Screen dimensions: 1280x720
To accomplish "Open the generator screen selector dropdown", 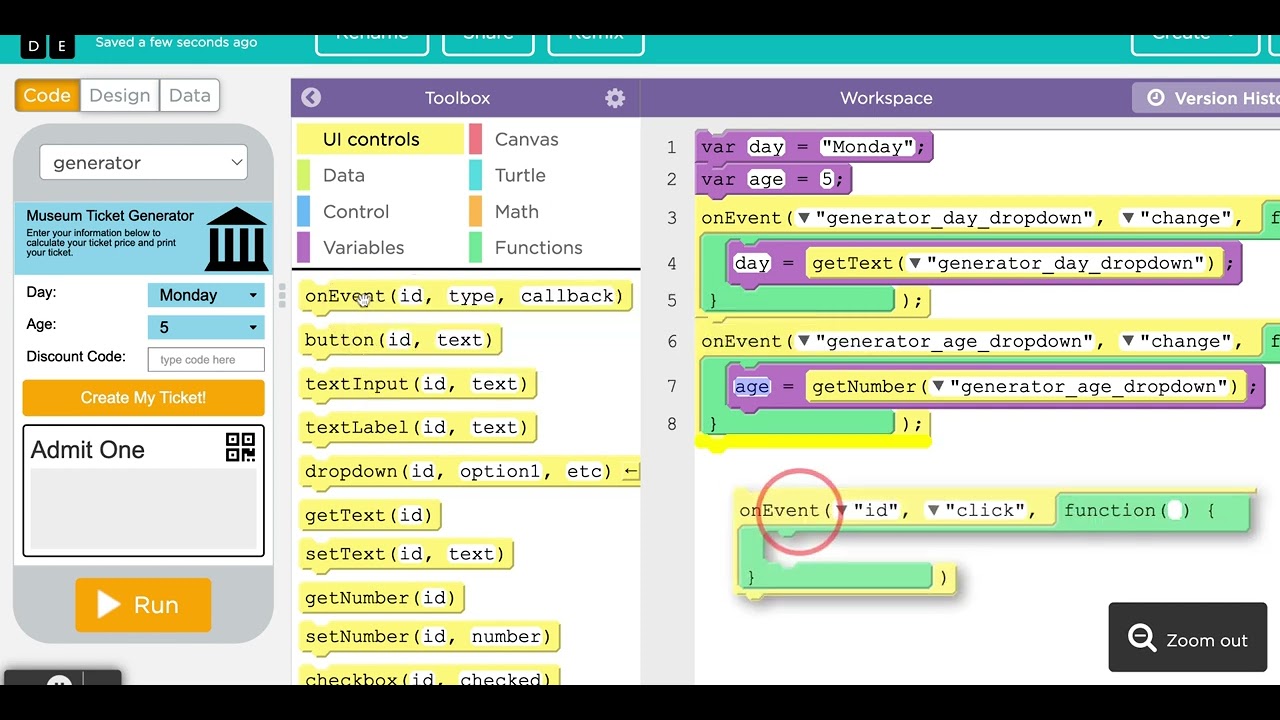I will 143,162.
